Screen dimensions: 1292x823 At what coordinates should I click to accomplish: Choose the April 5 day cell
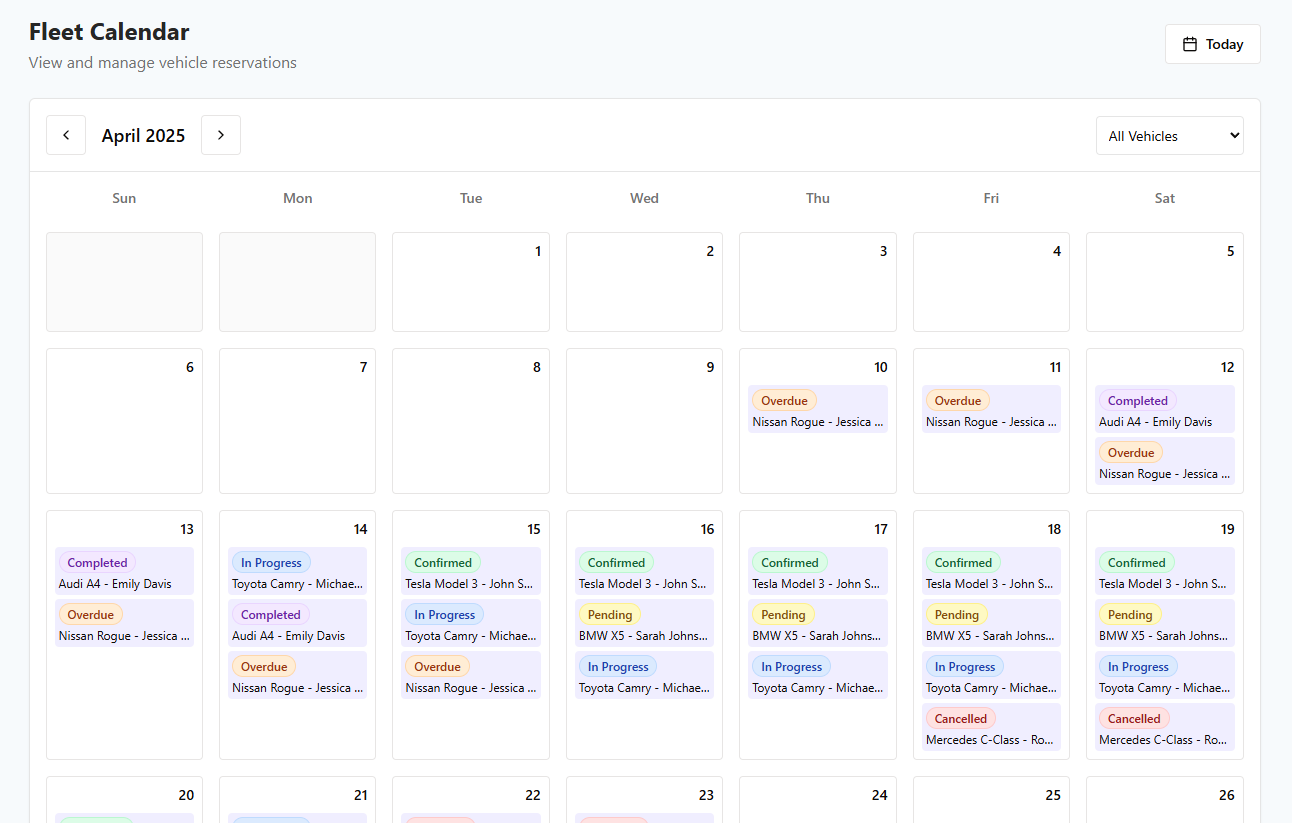1165,282
